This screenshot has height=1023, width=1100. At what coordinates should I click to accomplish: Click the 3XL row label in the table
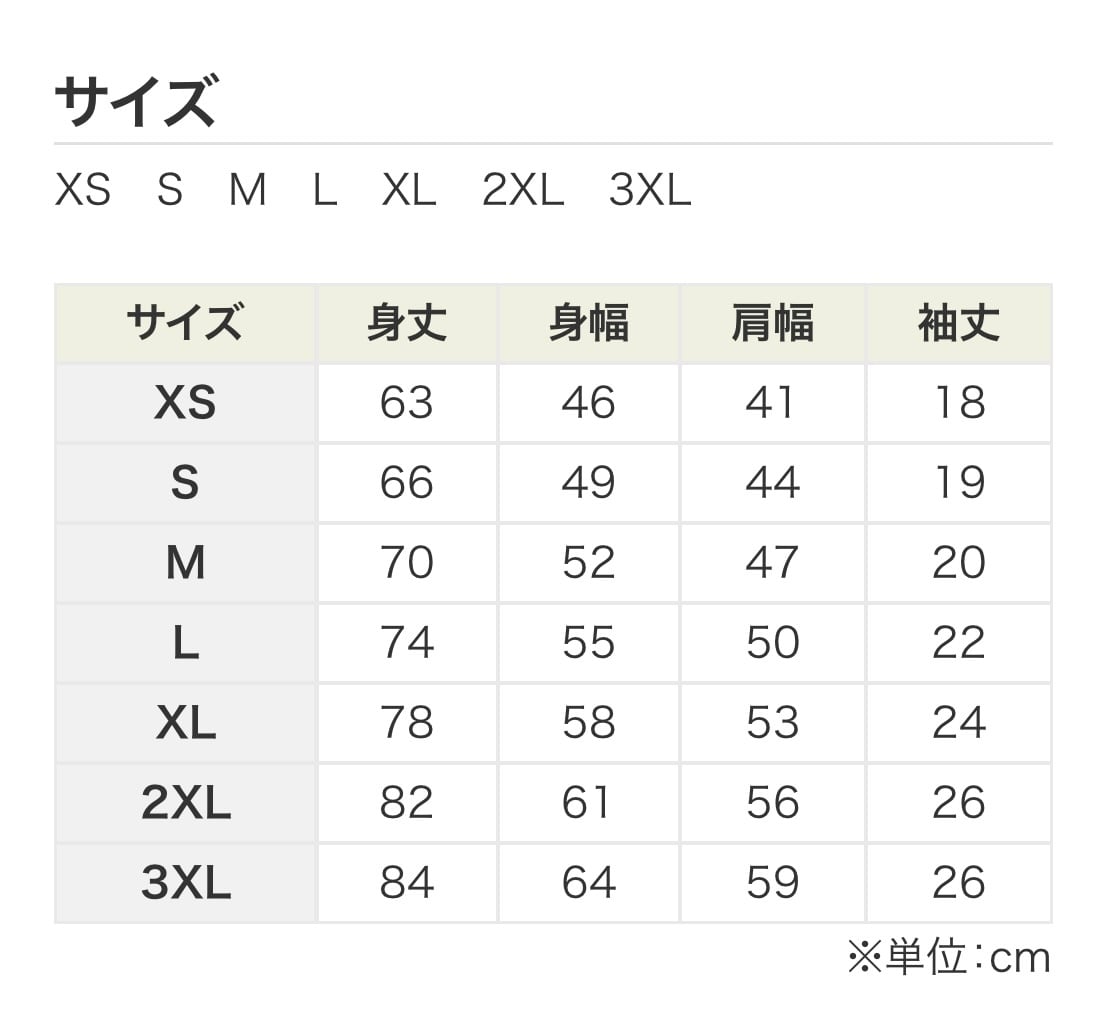tap(185, 883)
